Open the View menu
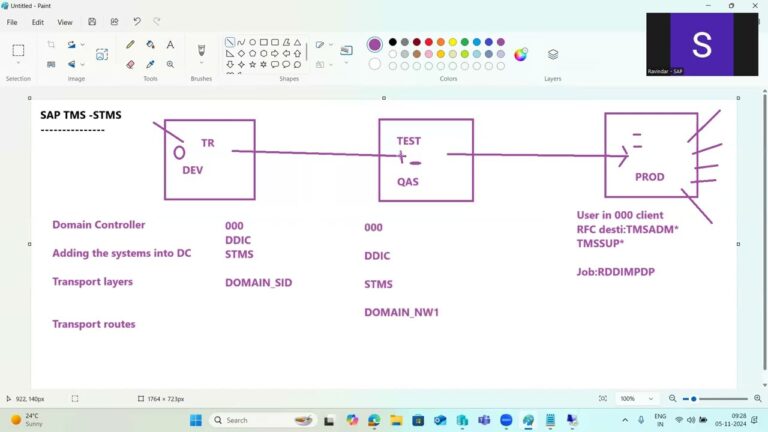The image size is (768, 432). click(65, 22)
